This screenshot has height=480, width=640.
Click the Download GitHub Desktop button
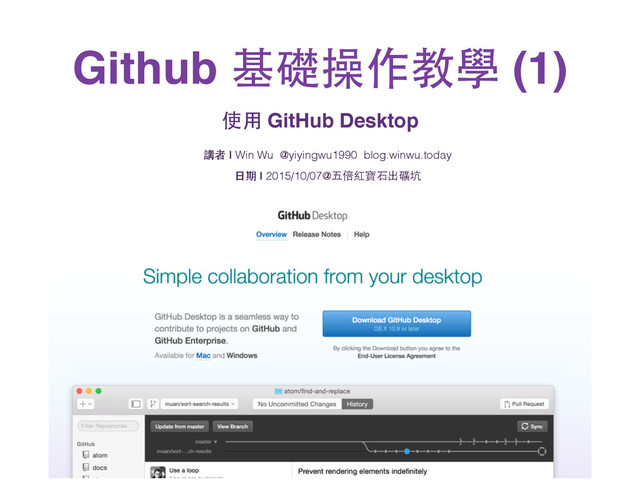[x=397, y=324]
